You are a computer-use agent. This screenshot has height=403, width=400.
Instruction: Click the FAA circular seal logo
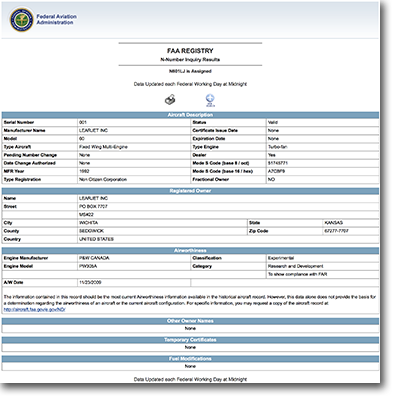pyautogui.click(x=22, y=20)
